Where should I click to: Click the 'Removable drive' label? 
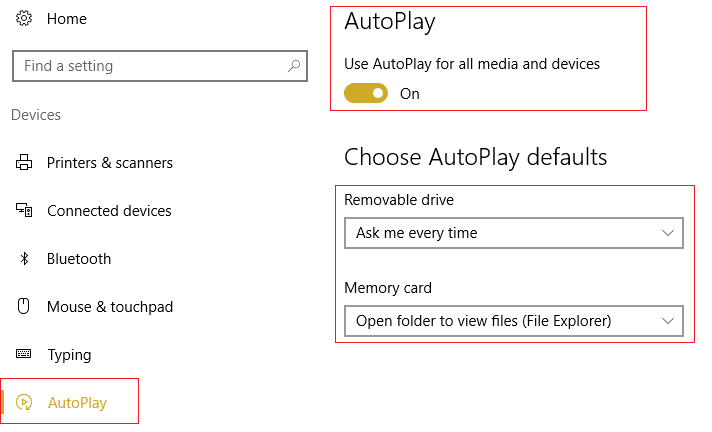399,200
